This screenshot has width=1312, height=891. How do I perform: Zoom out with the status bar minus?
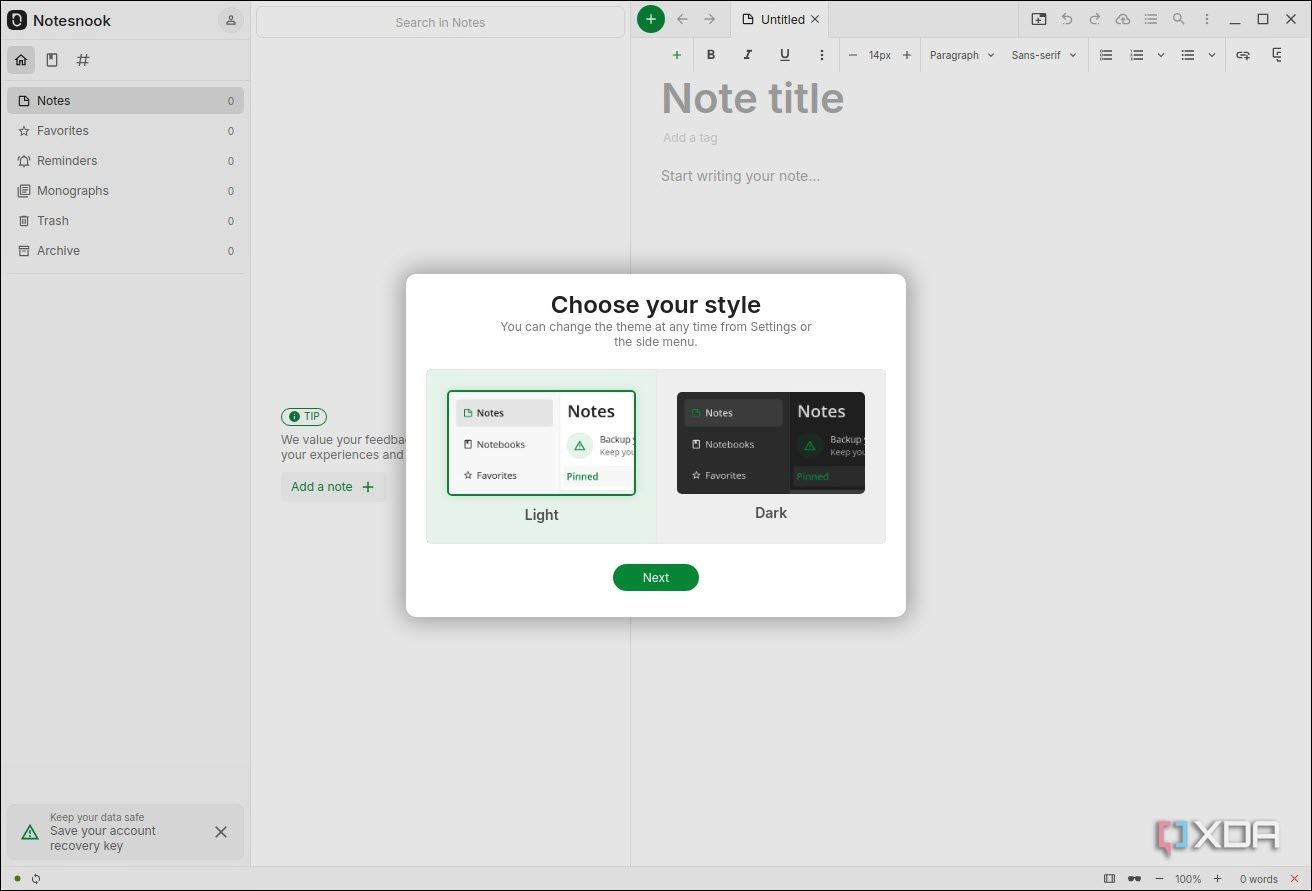(1159, 879)
